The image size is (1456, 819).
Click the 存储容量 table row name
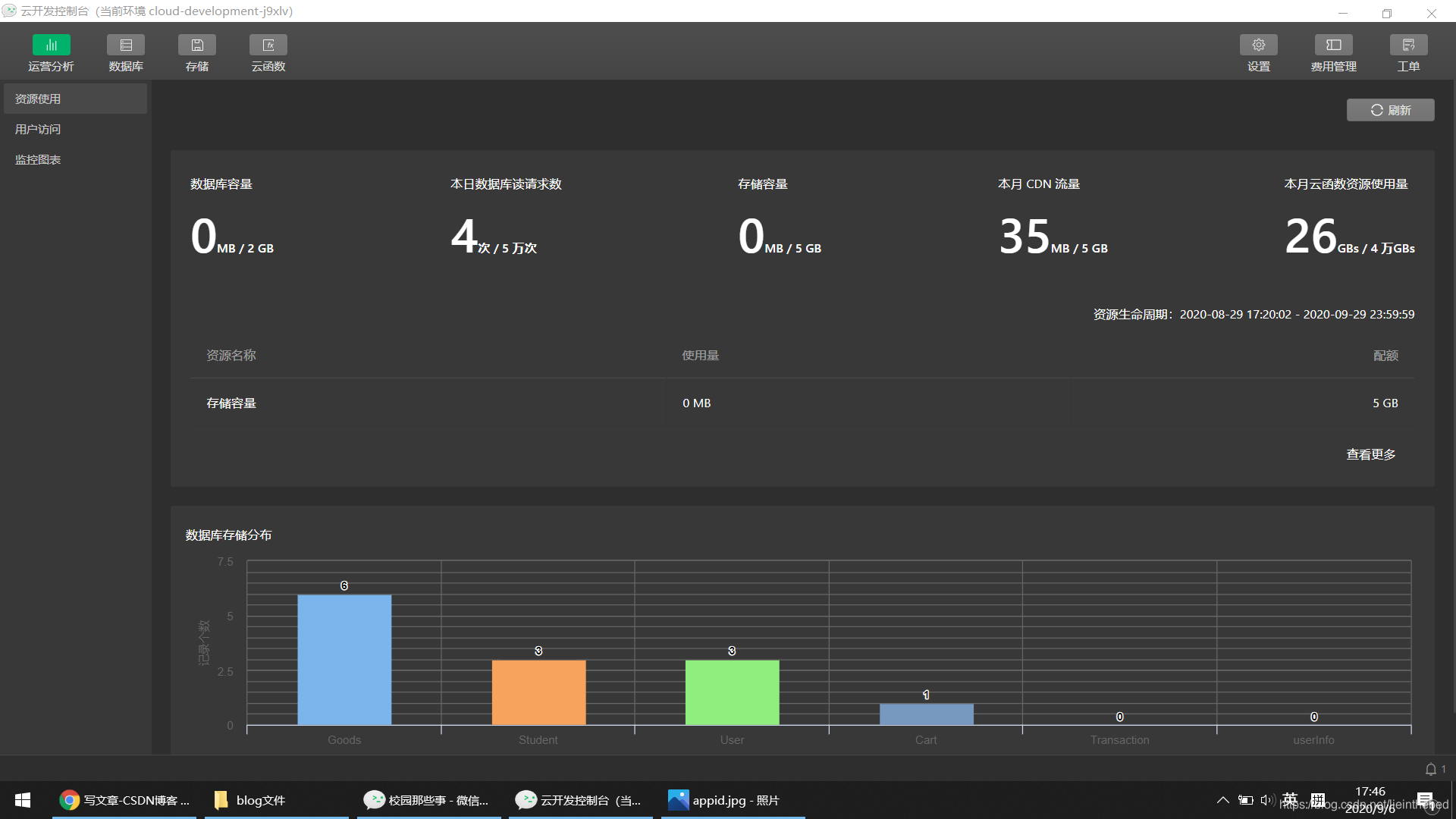[x=231, y=403]
